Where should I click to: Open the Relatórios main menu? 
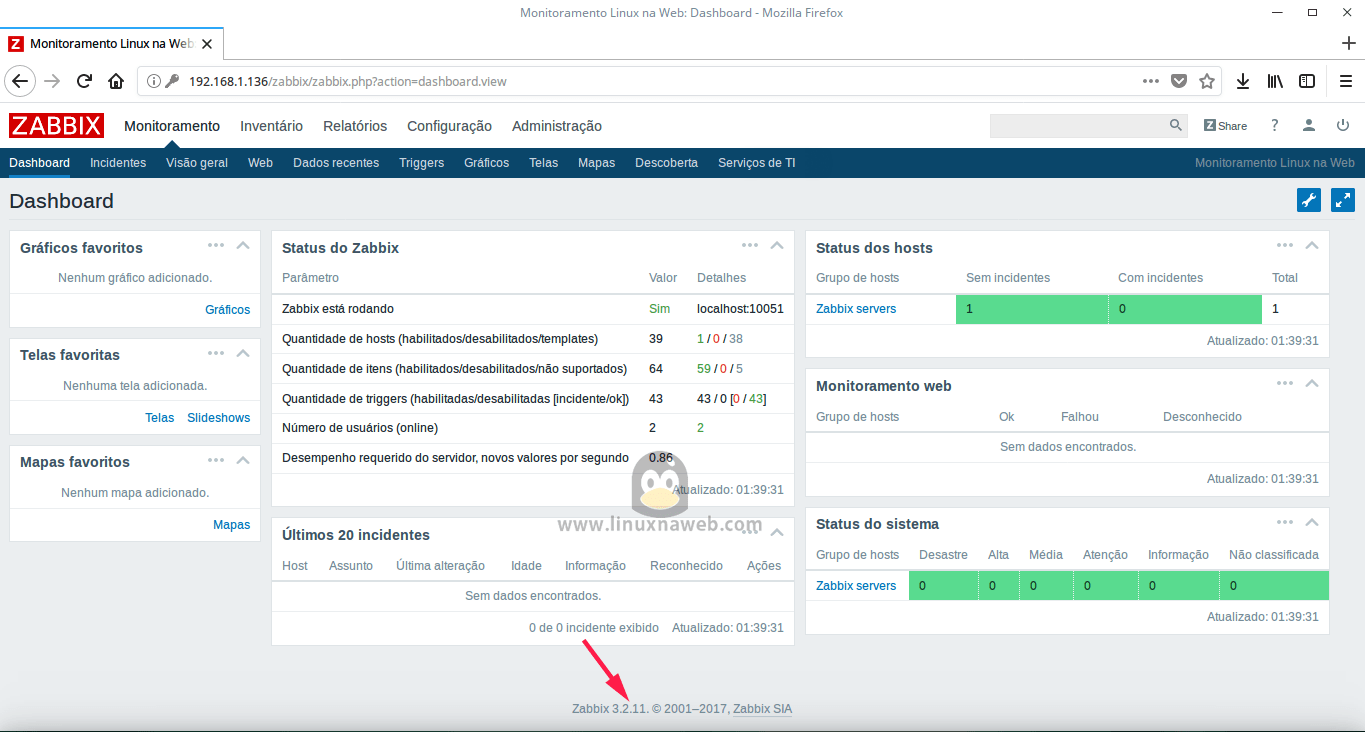point(355,126)
